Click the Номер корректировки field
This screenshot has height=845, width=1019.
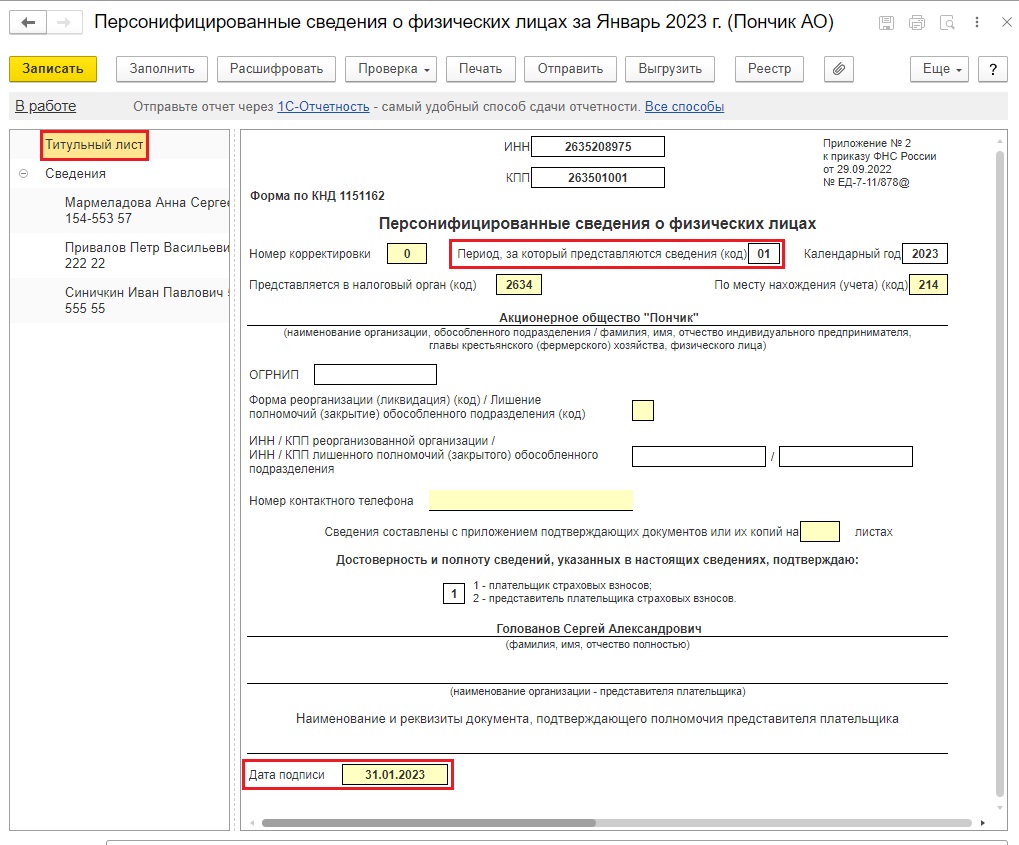[407, 254]
